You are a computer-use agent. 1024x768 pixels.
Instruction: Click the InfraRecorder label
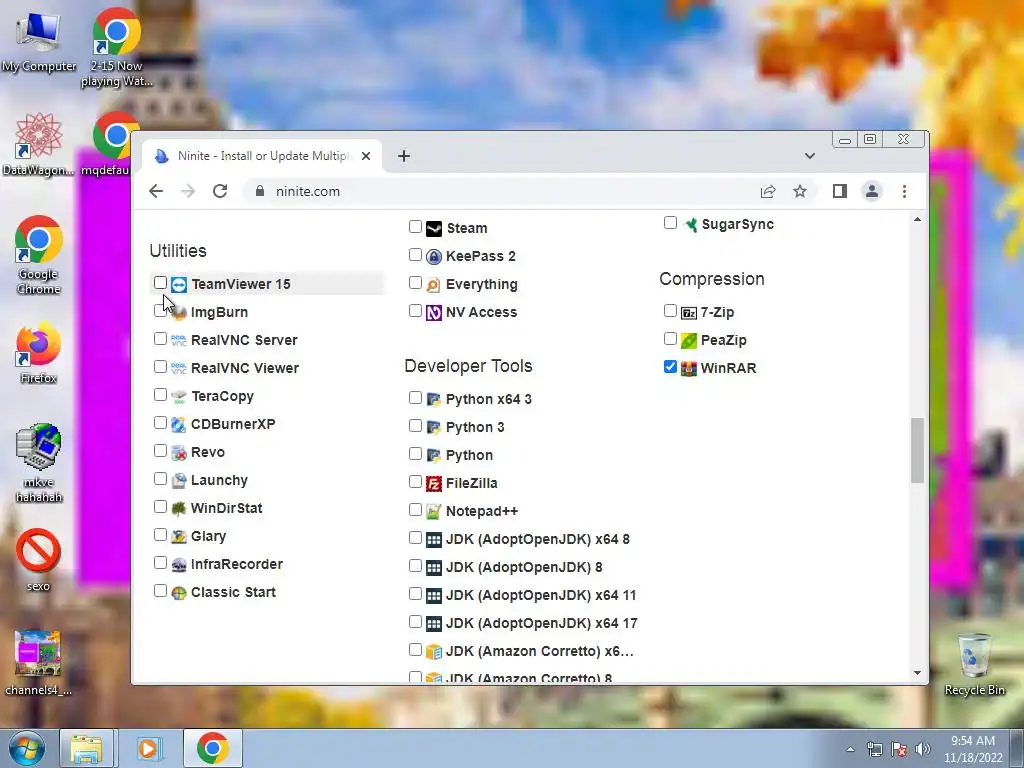[237, 564]
